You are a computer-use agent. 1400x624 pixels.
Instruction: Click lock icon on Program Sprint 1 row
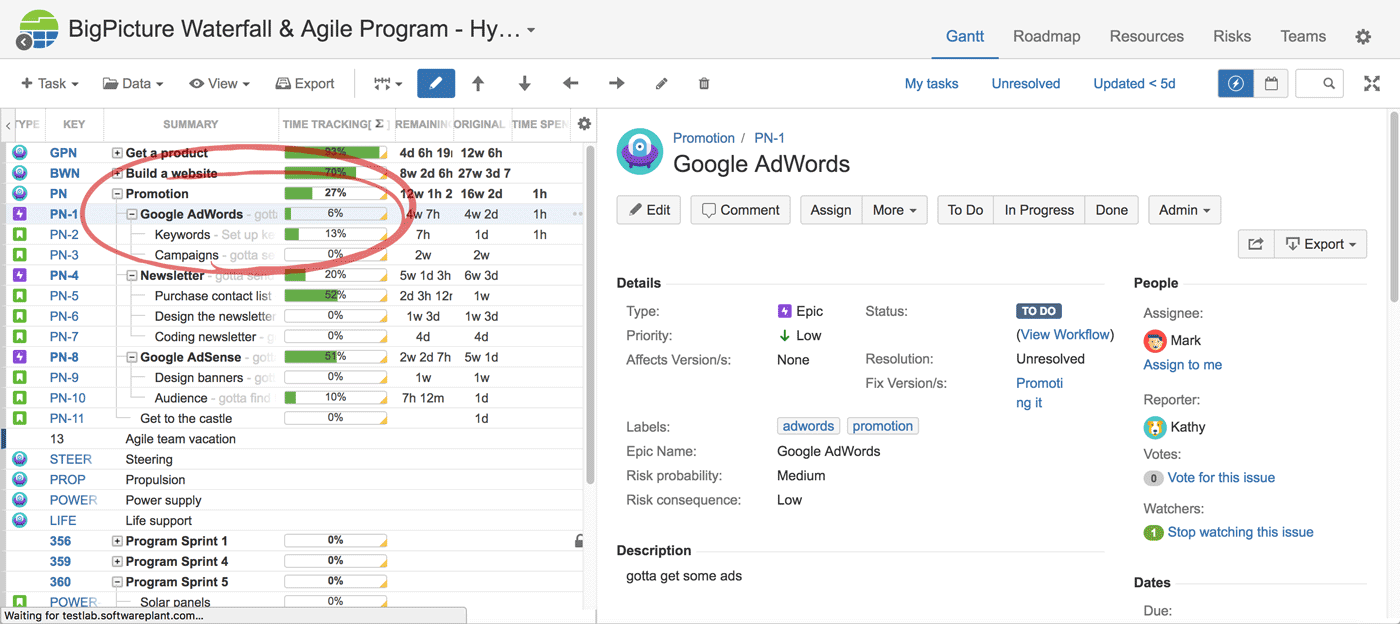point(579,541)
